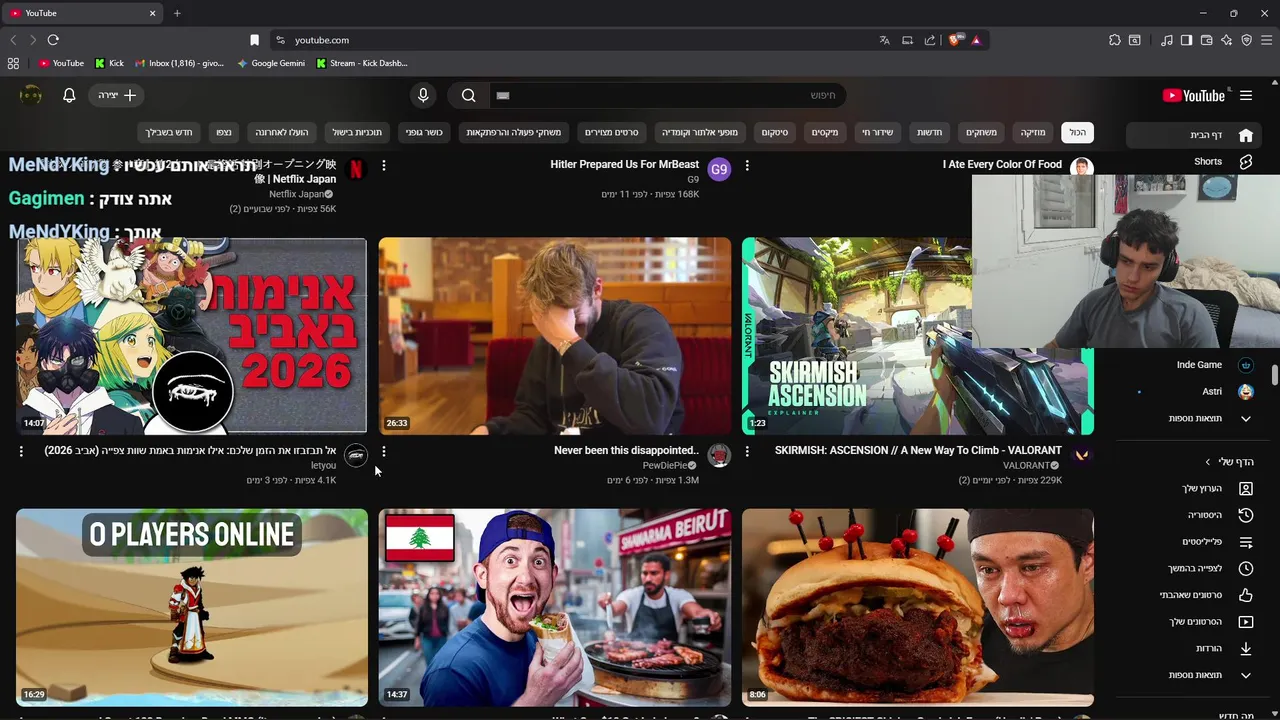Select the הכול filter chip
This screenshot has height=720, width=1280.
click(1077, 132)
